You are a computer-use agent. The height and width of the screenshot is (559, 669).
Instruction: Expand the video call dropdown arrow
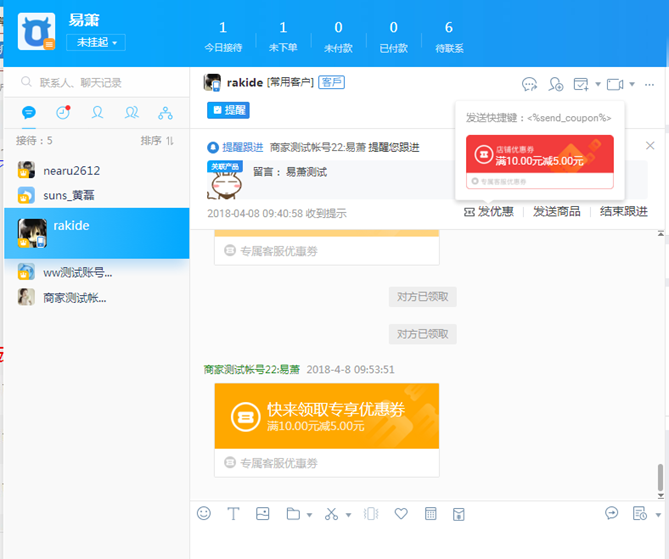point(633,84)
